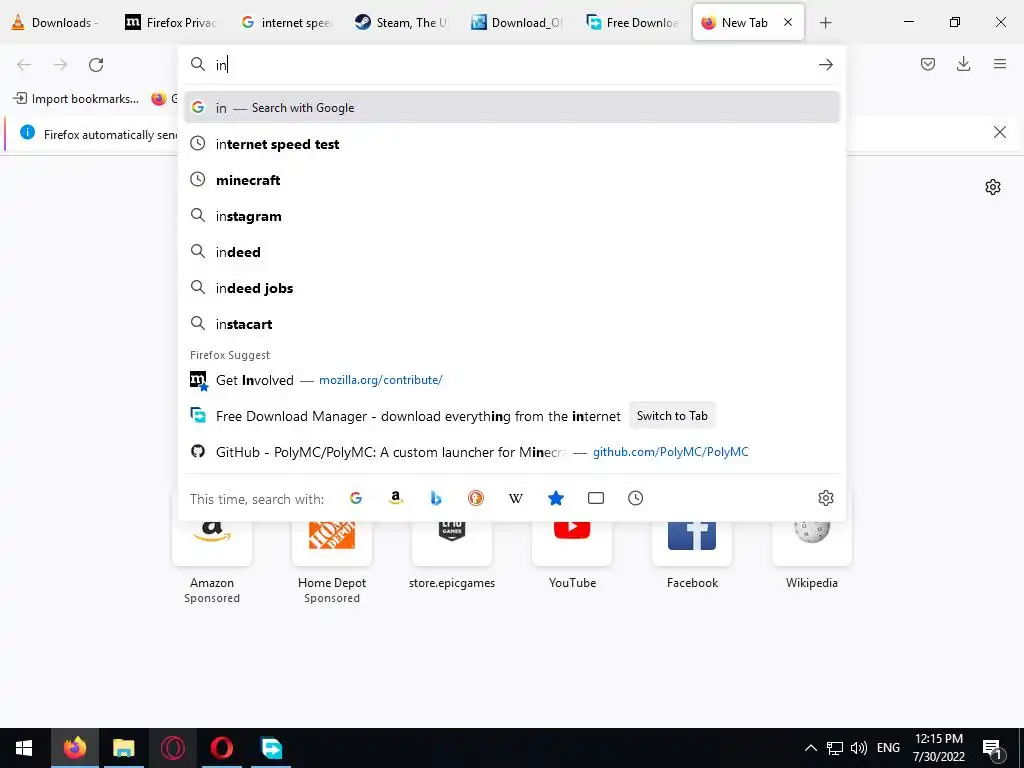The width and height of the screenshot is (1024, 768).
Task: Switch to the Steam tab
Action: coord(401,22)
